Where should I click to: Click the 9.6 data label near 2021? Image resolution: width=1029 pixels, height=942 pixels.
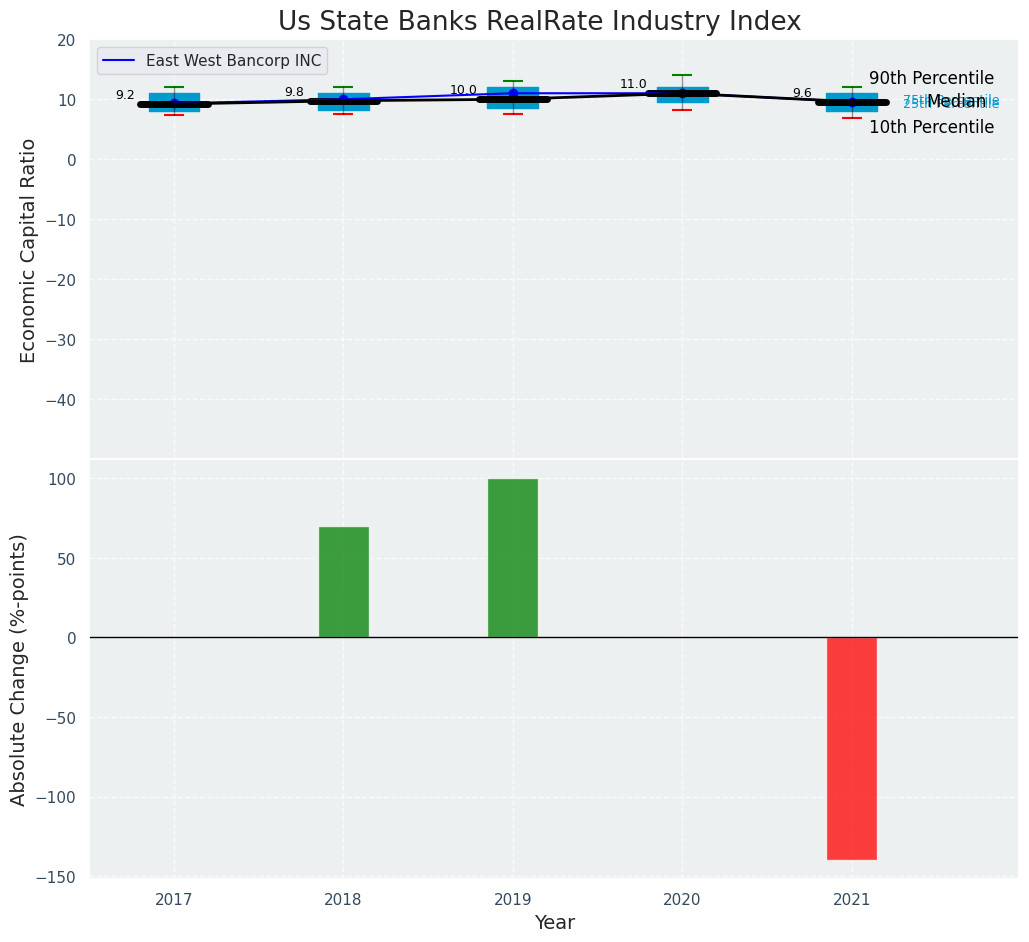[x=802, y=93]
